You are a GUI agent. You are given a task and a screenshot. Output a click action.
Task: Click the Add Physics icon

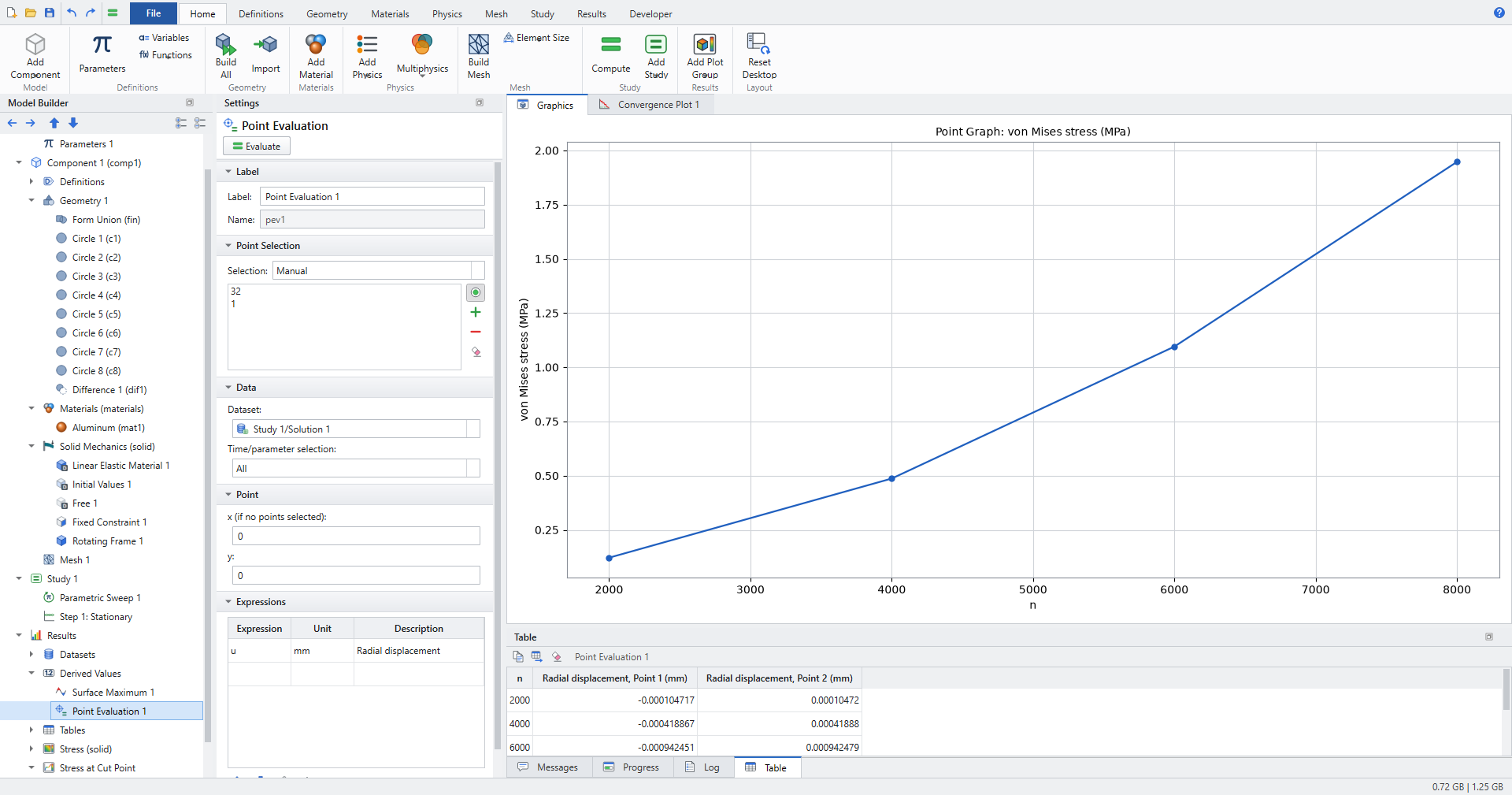(x=367, y=44)
